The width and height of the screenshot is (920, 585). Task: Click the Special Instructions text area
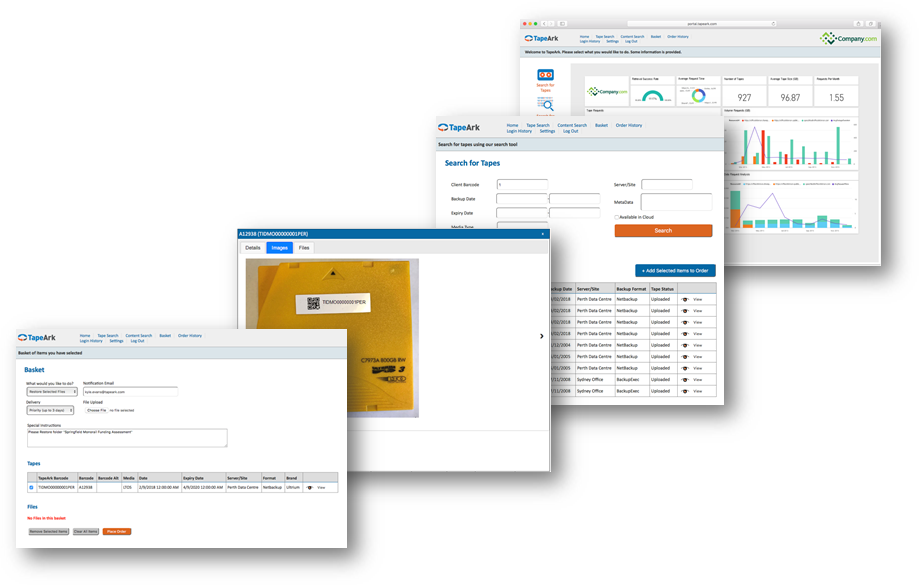[x=127, y=438]
